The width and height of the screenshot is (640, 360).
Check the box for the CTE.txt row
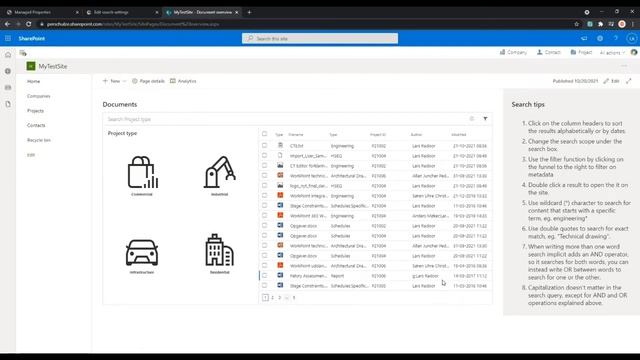click(x=264, y=145)
